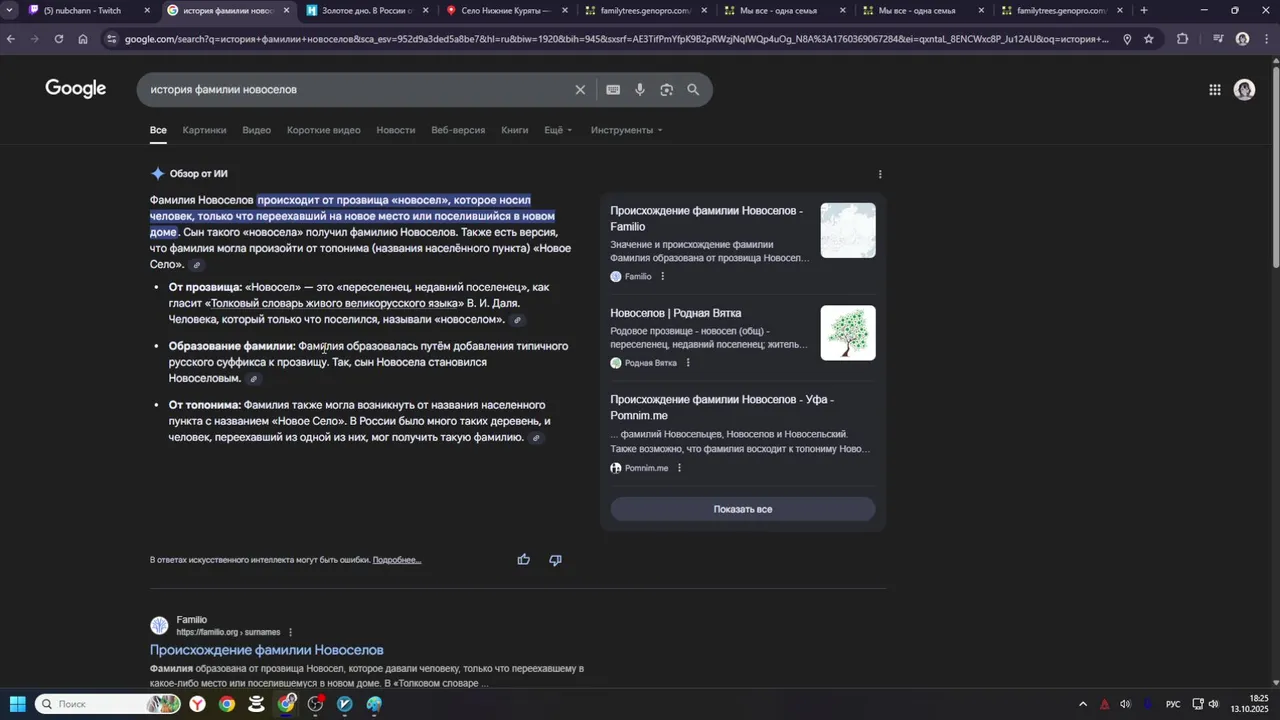Clear the search box with the X icon
The height and width of the screenshot is (720, 1280).
580,90
